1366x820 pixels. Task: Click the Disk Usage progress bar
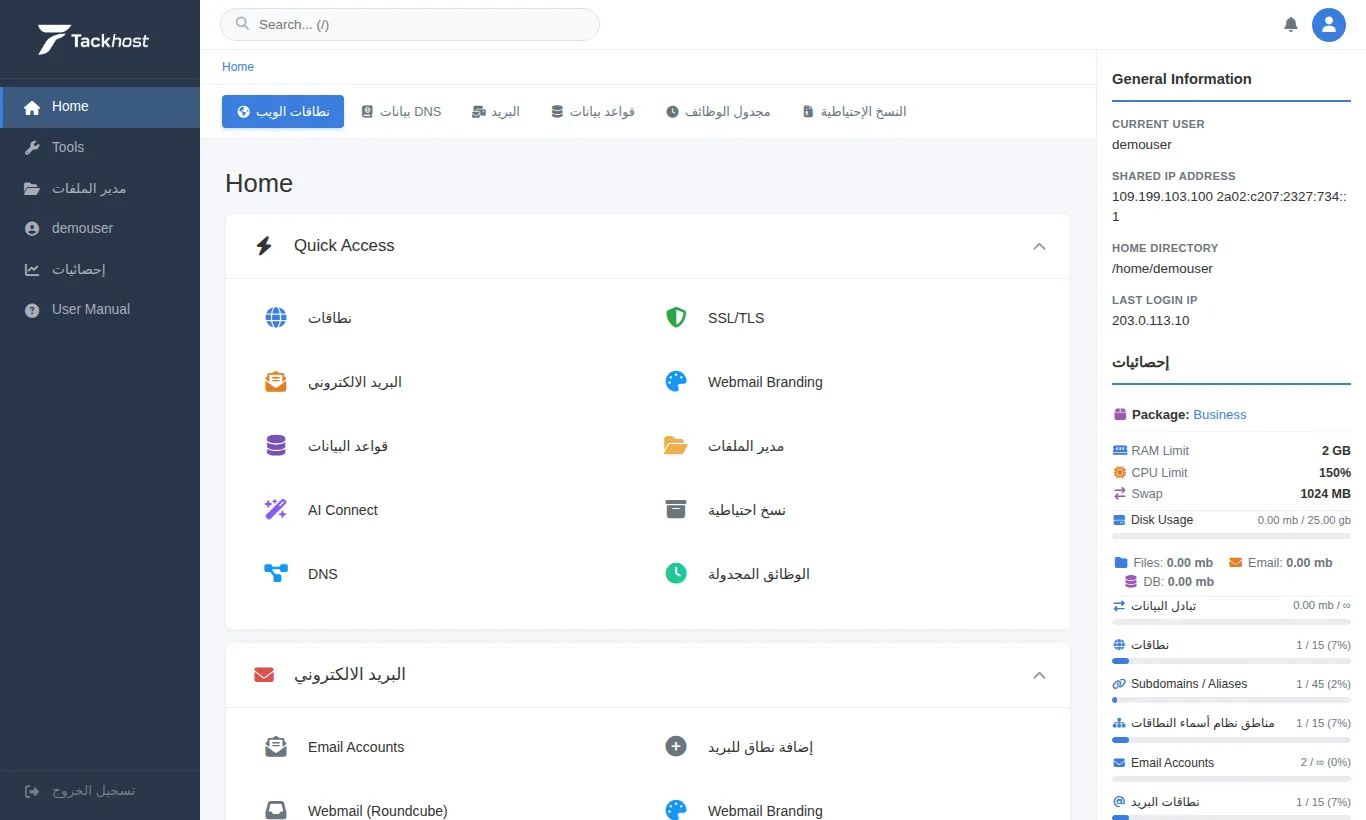click(x=1231, y=537)
